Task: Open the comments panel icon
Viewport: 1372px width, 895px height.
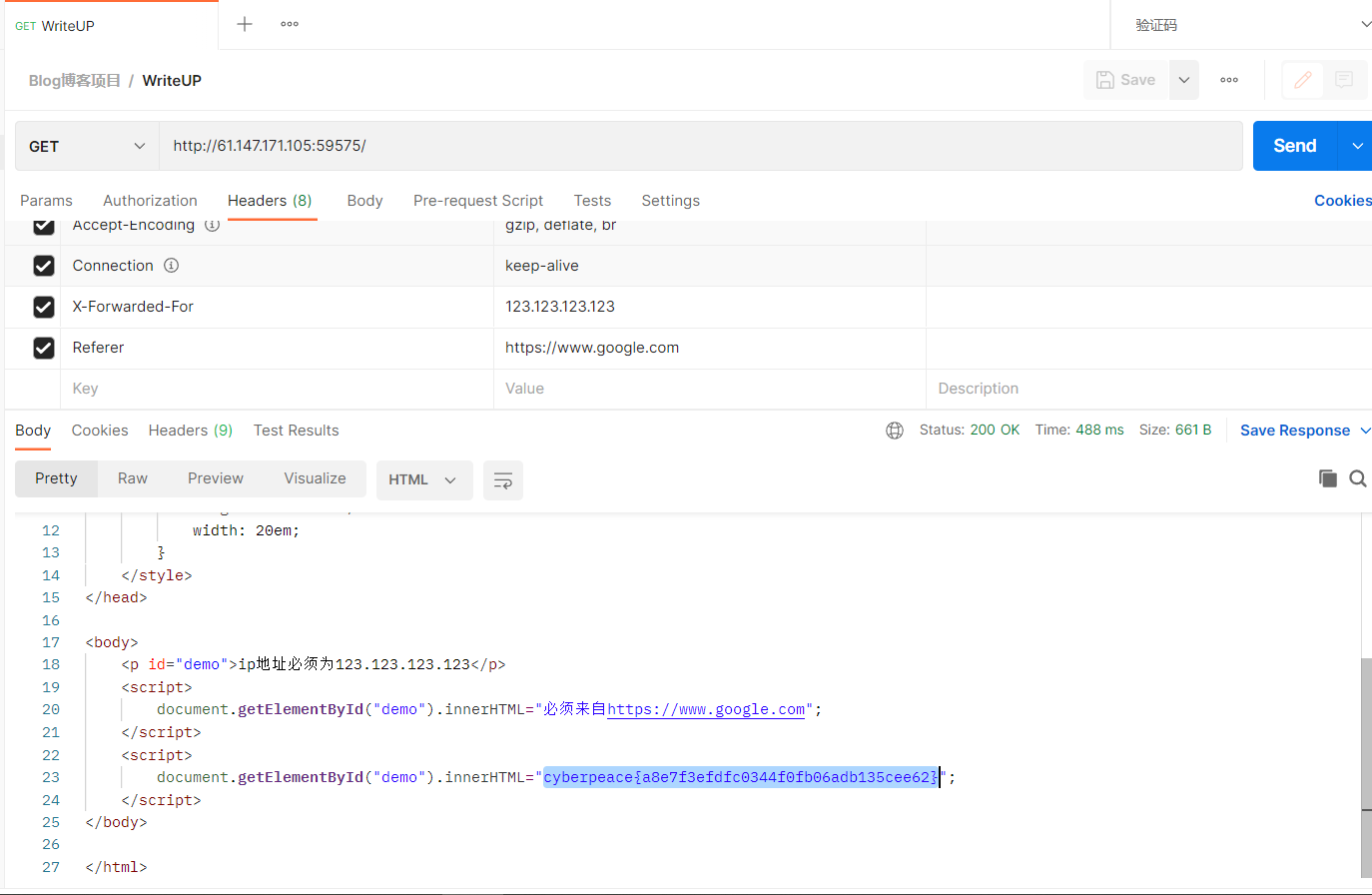Action: pos(1344,80)
